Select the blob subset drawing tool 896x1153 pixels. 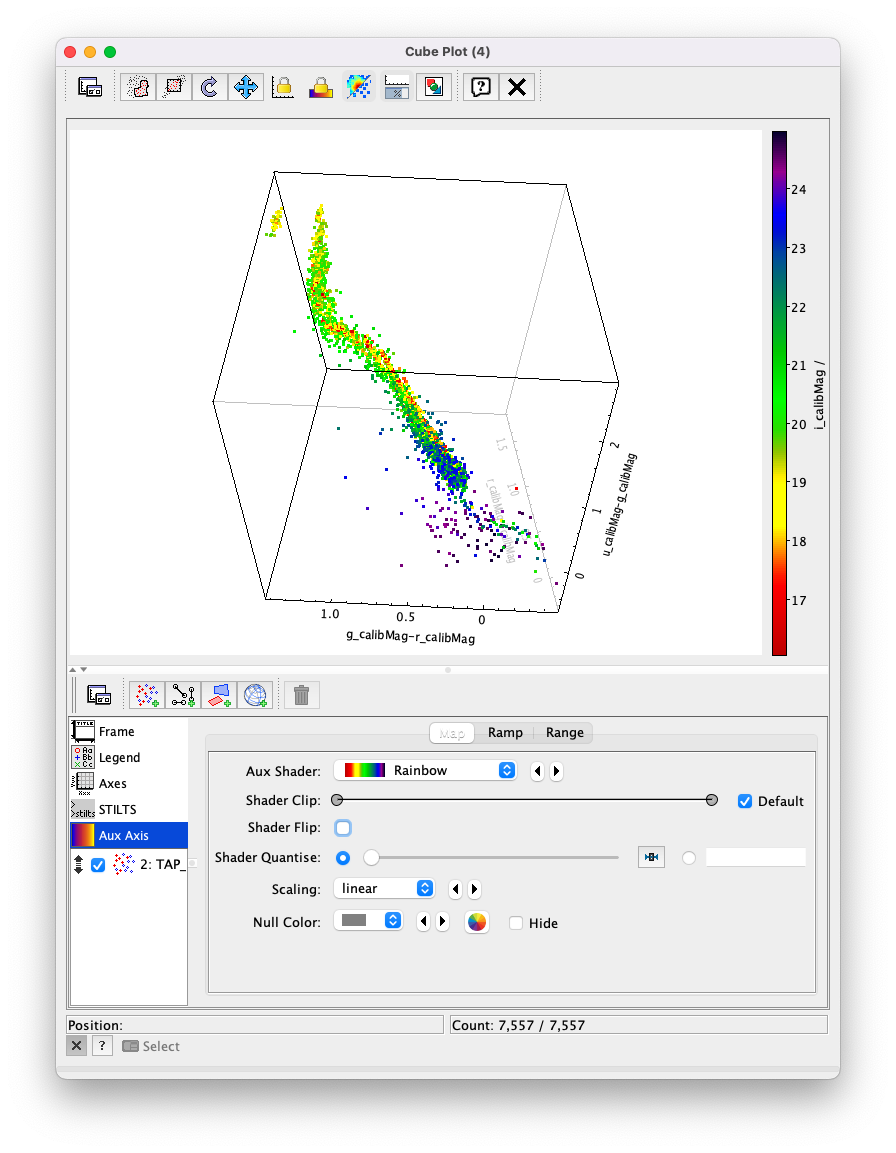coord(137,86)
